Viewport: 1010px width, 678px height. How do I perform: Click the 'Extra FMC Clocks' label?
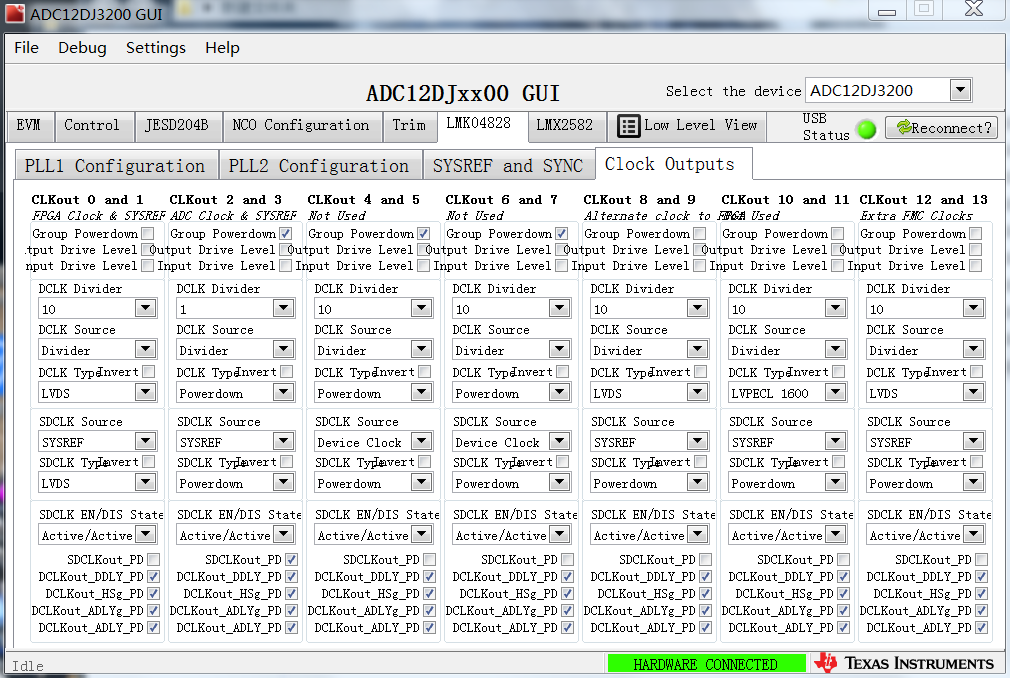click(x=916, y=216)
